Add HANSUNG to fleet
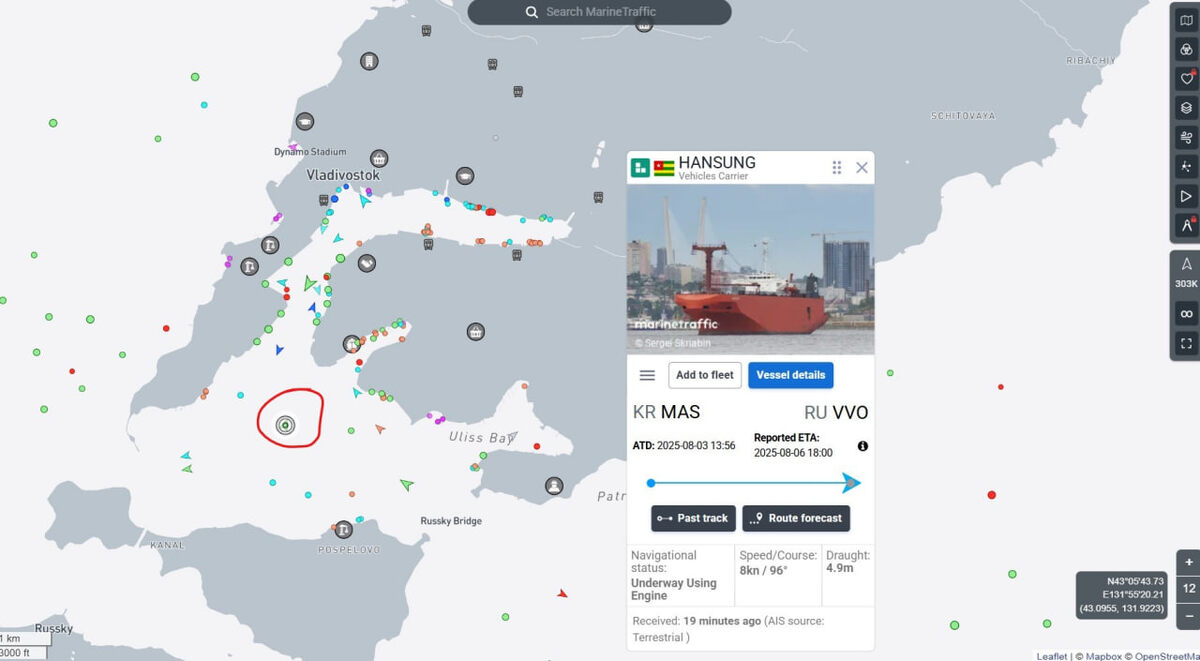Image resolution: width=1200 pixels, height=661 pixels. pyautogui.click(x=705, y=375)
